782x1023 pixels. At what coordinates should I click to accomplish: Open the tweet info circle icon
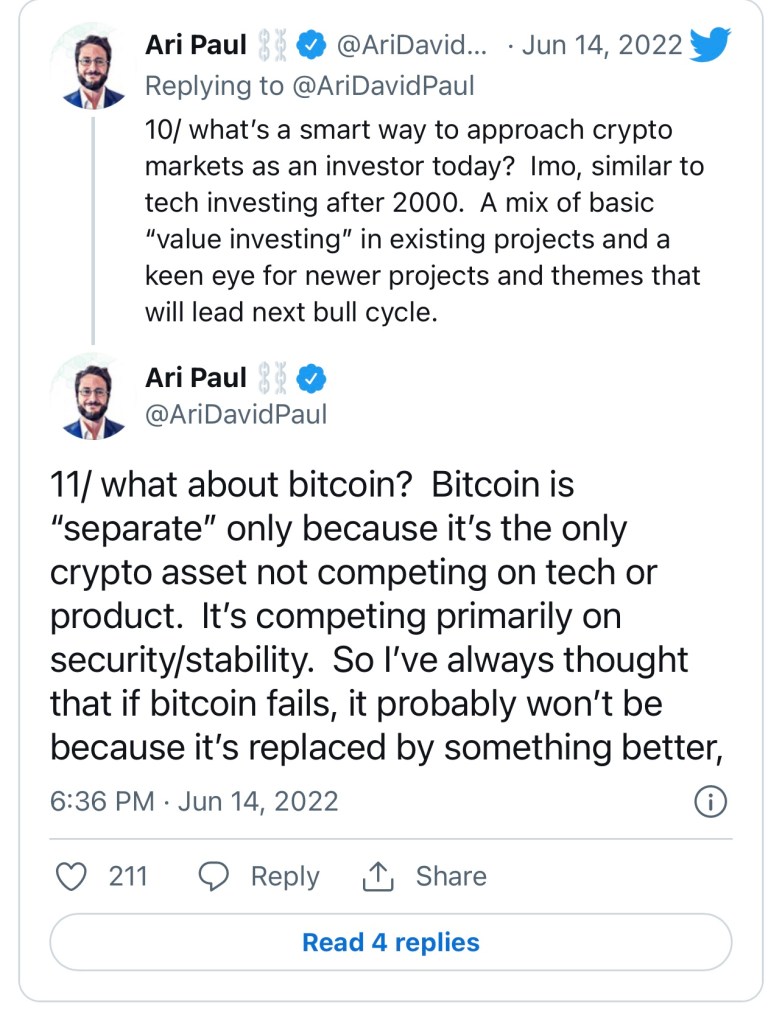click(x=710, y=802)
